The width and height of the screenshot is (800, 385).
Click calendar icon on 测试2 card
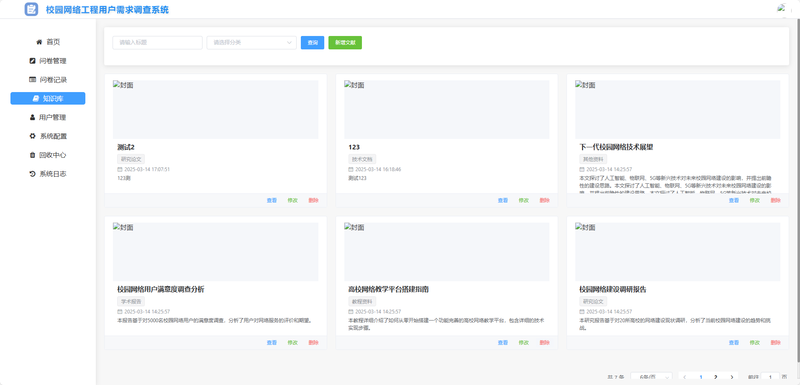(x=120, y=169)
